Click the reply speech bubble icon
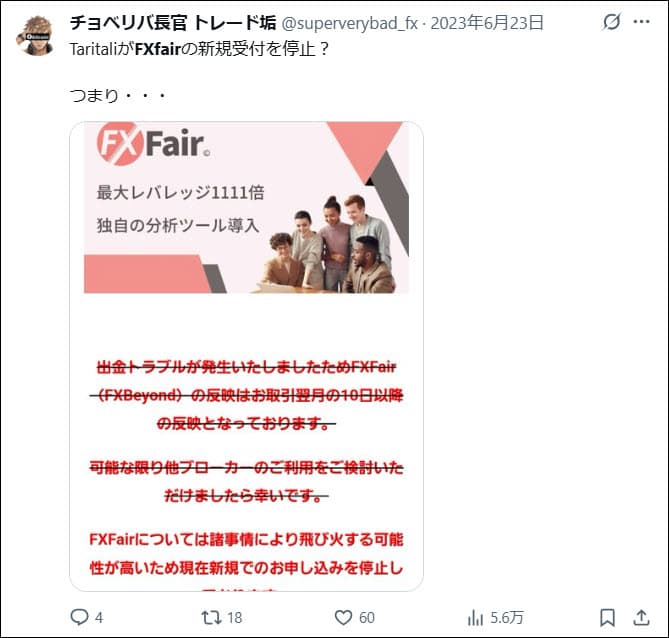This screenshot has height=638, width=669. click(x=79, y=617)
